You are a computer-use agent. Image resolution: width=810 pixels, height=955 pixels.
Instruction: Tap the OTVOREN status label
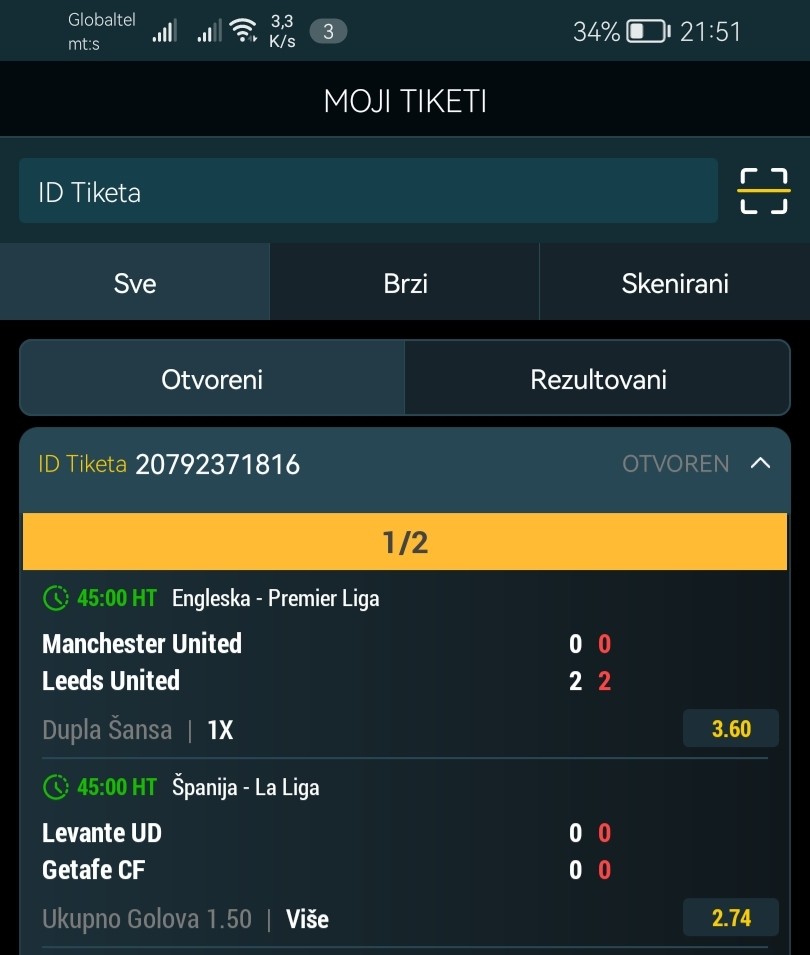point(675,464)
